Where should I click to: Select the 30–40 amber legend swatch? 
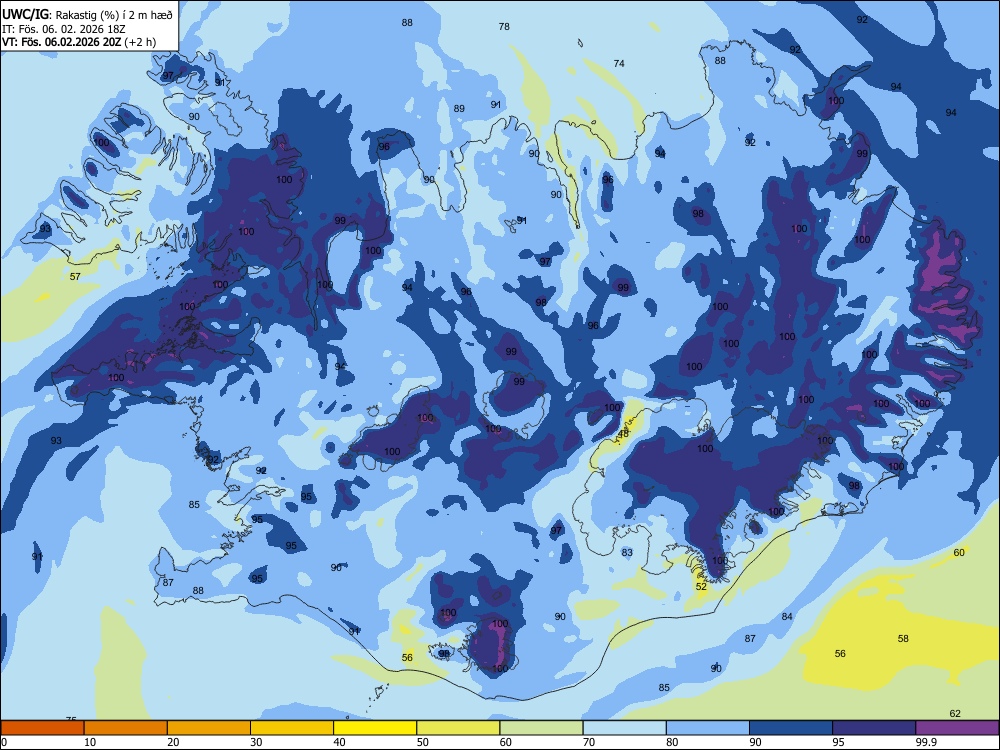[x=292, y=728]
